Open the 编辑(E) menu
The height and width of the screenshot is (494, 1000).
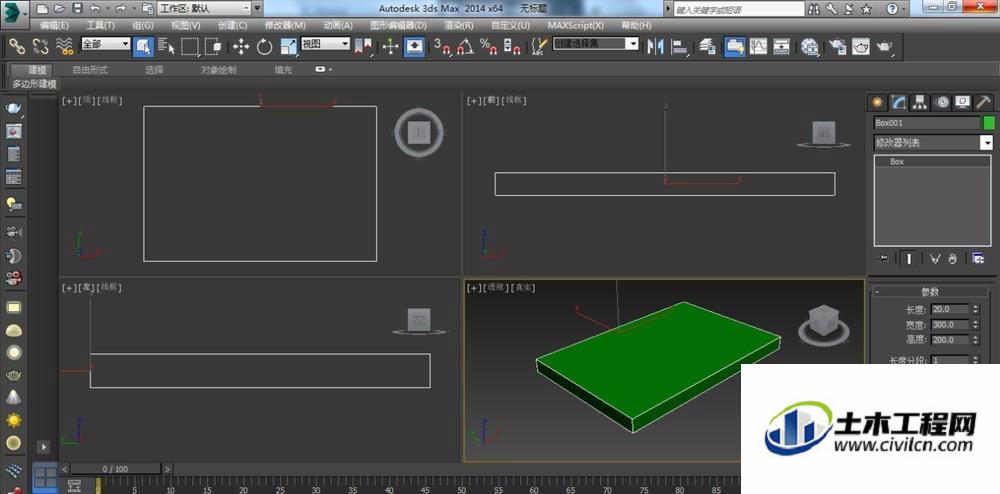(x=54, y=25)
